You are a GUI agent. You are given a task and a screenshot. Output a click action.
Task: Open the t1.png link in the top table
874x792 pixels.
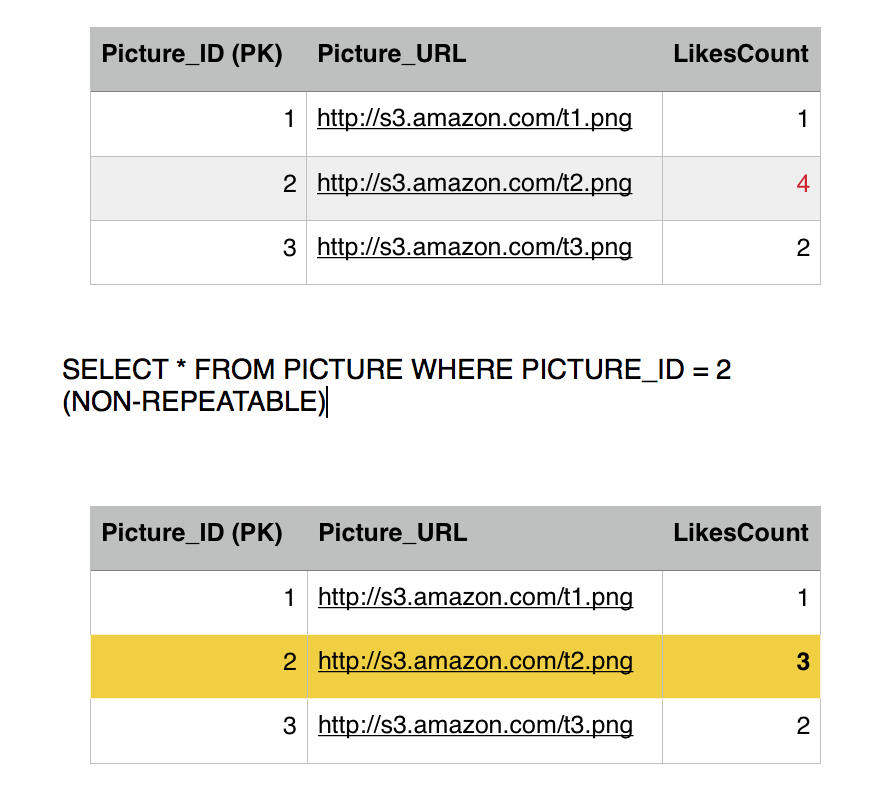coord(474,120)
